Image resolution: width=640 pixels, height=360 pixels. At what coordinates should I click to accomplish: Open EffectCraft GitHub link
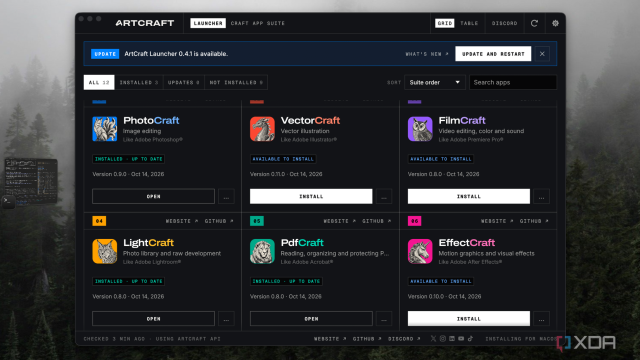coord(534,221)
